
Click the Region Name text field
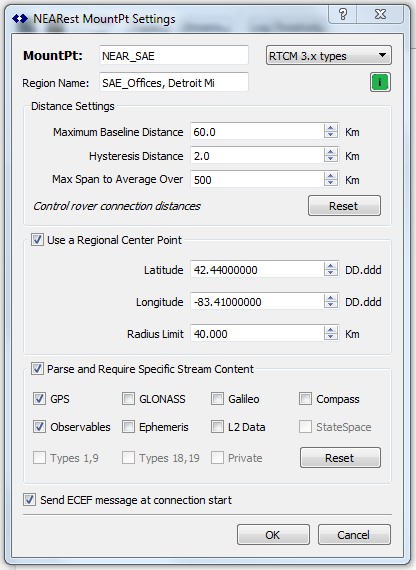174,83
